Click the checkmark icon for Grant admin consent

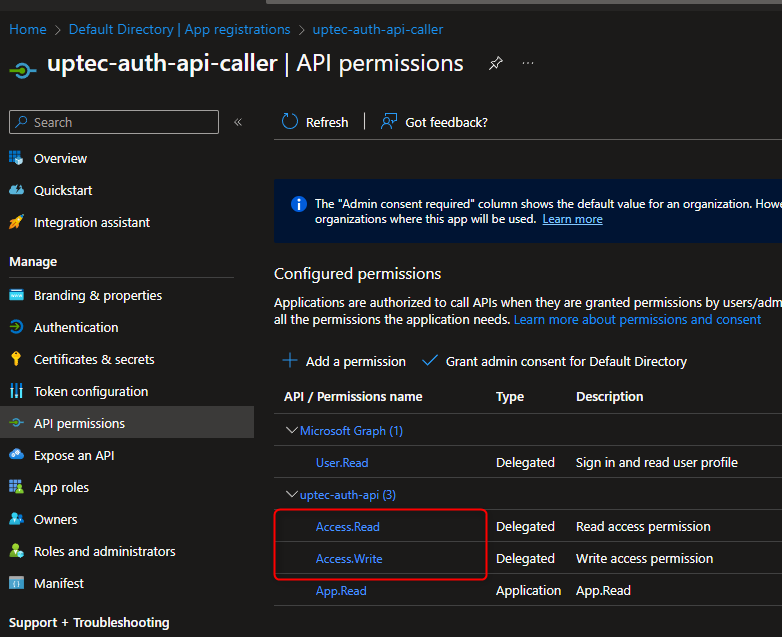430,361
